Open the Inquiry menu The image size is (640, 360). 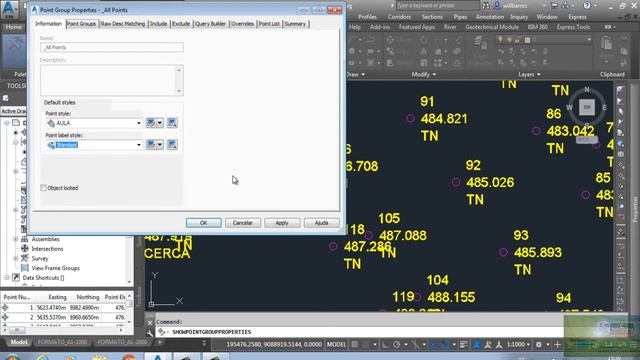coord(519,17)
